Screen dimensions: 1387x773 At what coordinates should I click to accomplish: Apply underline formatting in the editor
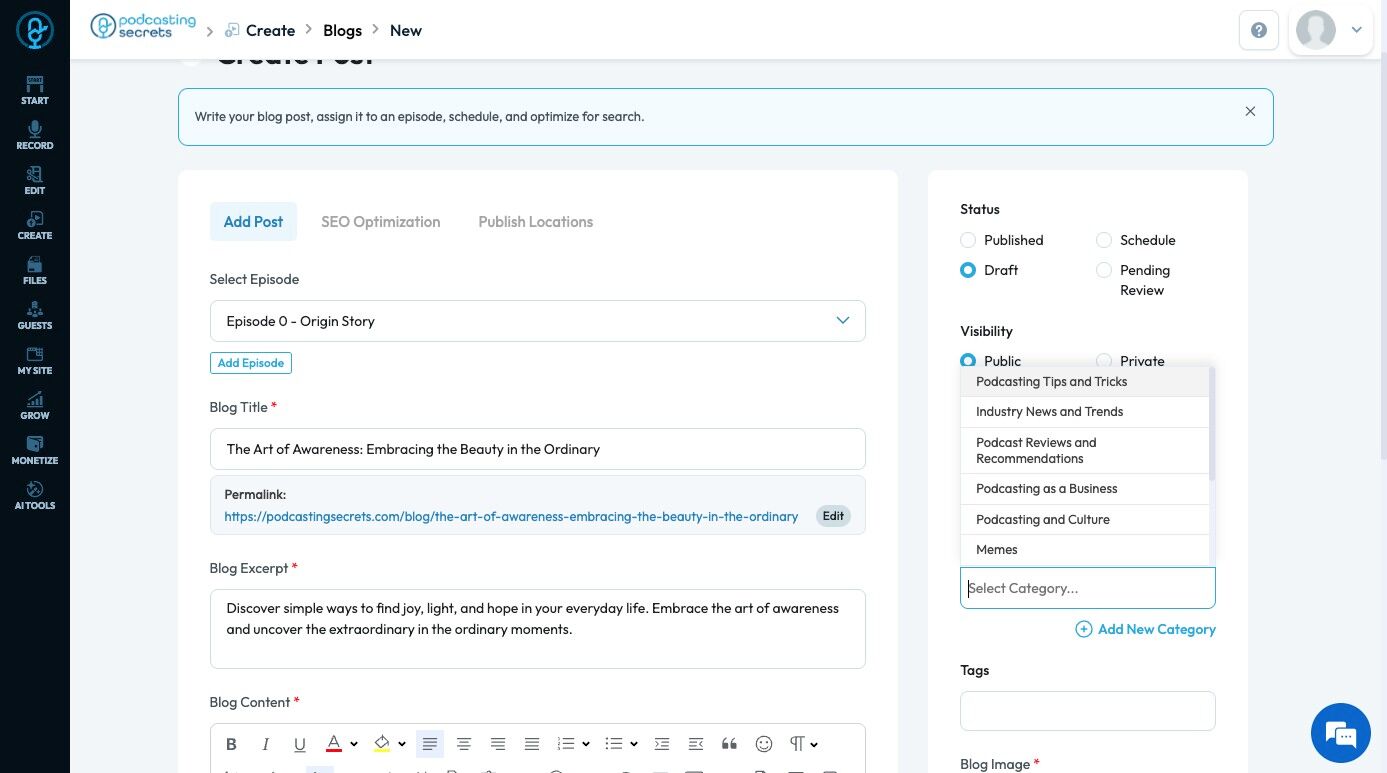(x=300, y=744)
